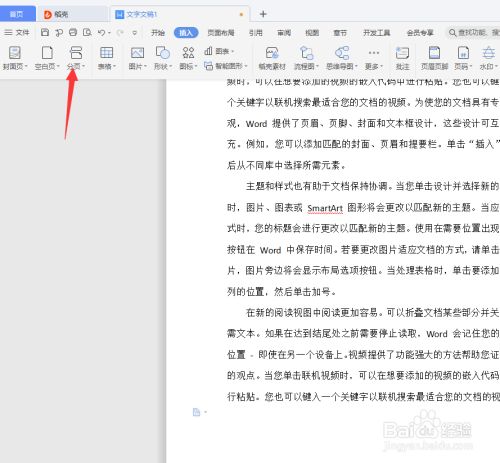The width and height of the screenshot is (500, 463).
Task: Click the 图片 picture icon
Action: pyautogui.click(x=137, y=53)
